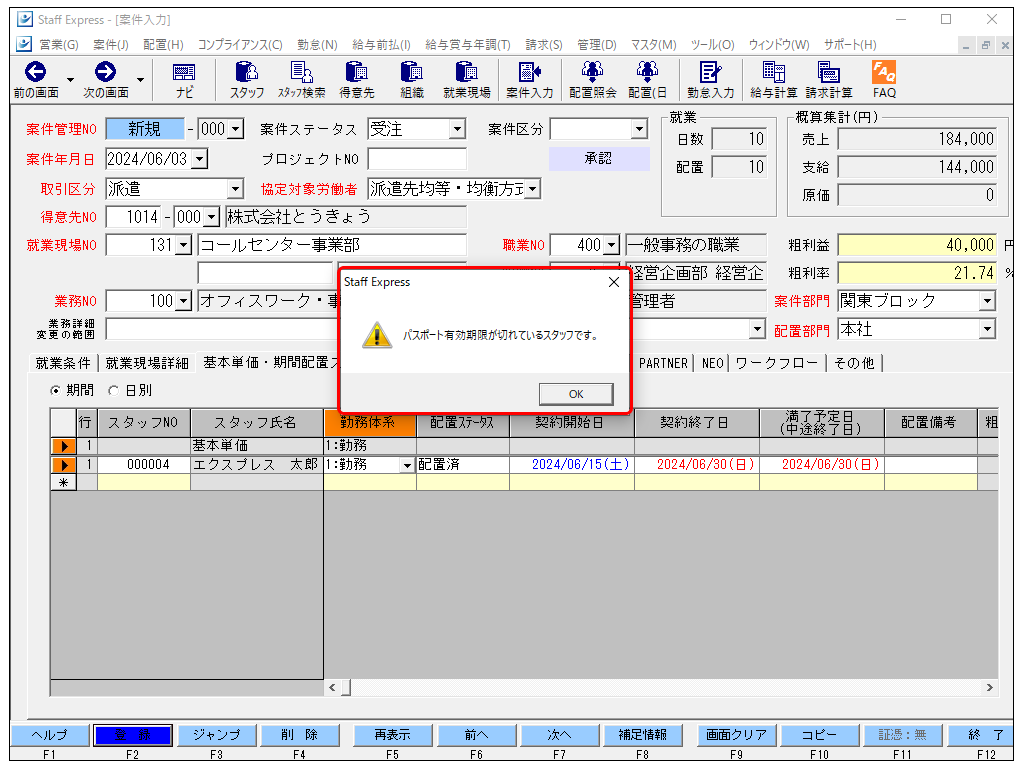Click row marker arrow for 基本単価 row

click(x=63, y=446)
